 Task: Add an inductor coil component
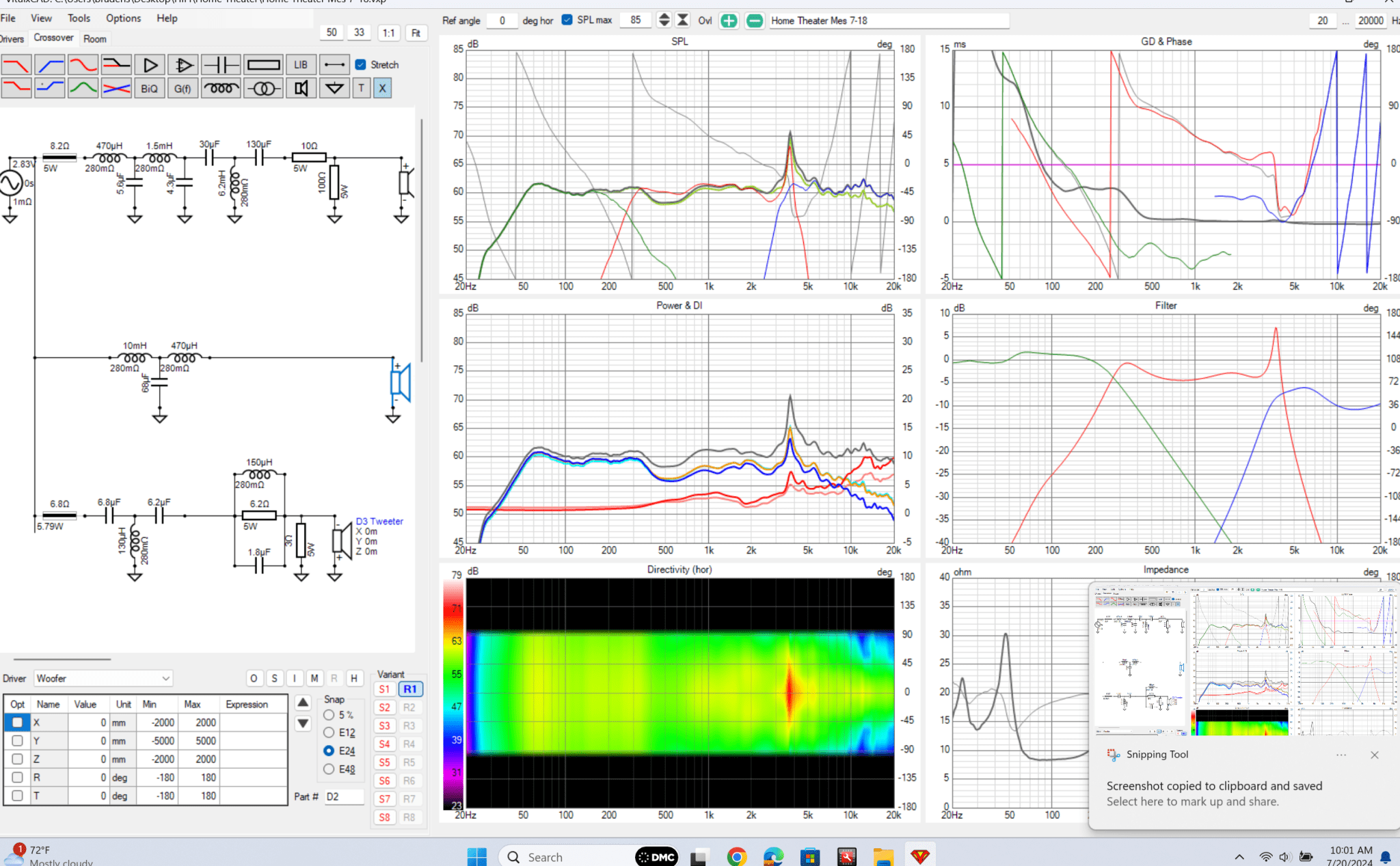coord(221,88)
